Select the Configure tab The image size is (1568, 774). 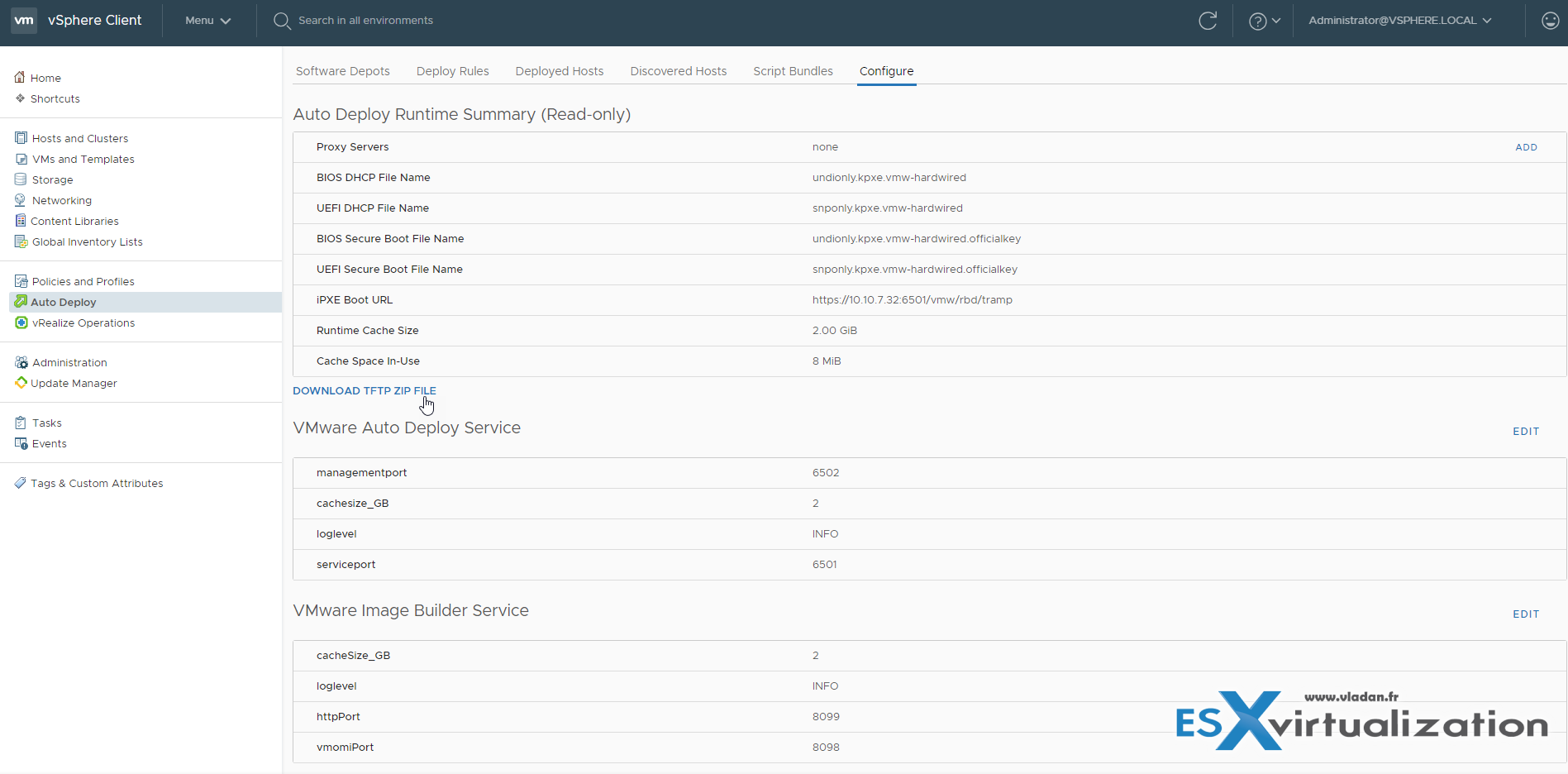[887, 71]
